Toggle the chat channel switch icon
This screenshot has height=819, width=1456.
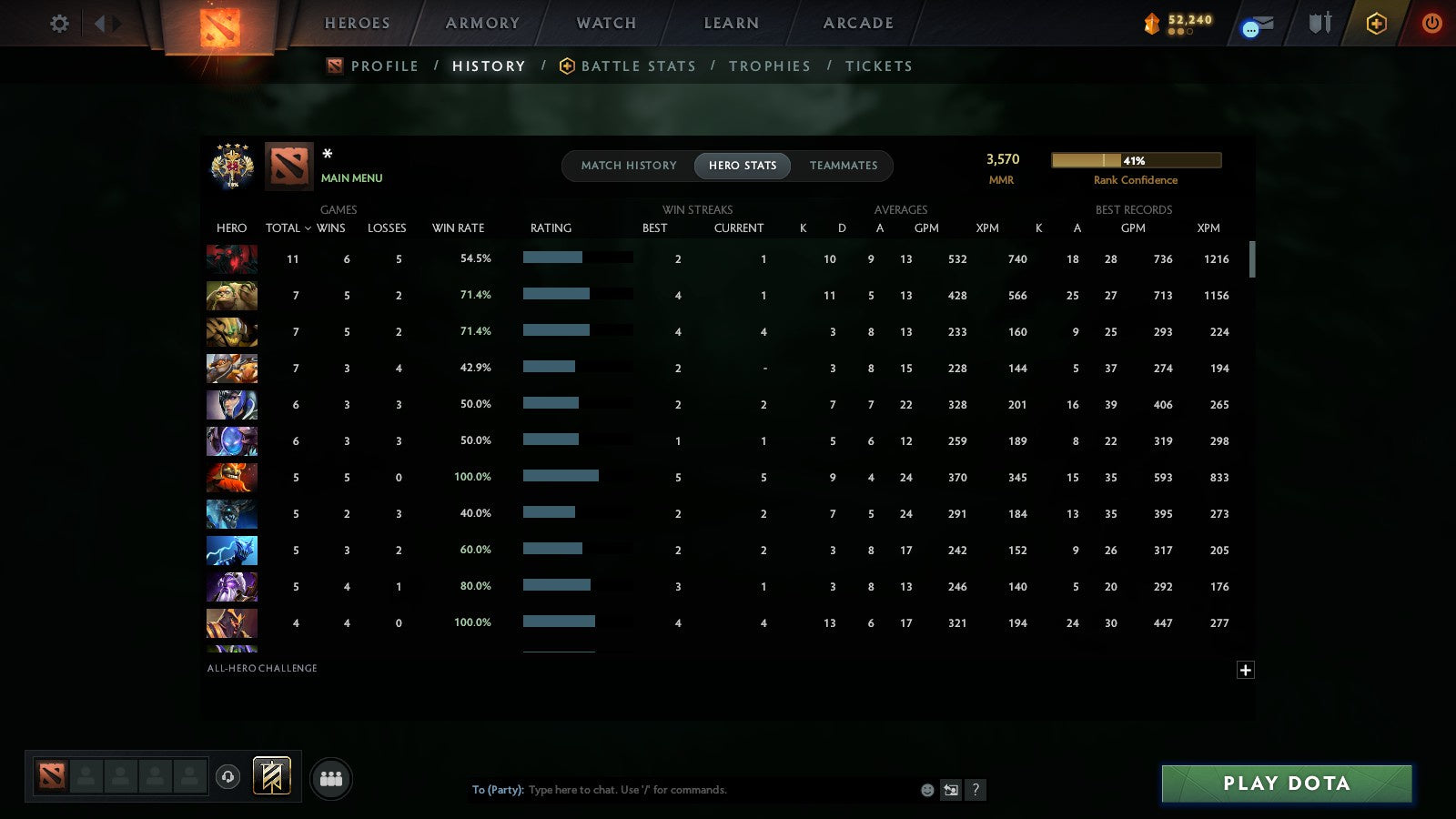coord(951,790)
